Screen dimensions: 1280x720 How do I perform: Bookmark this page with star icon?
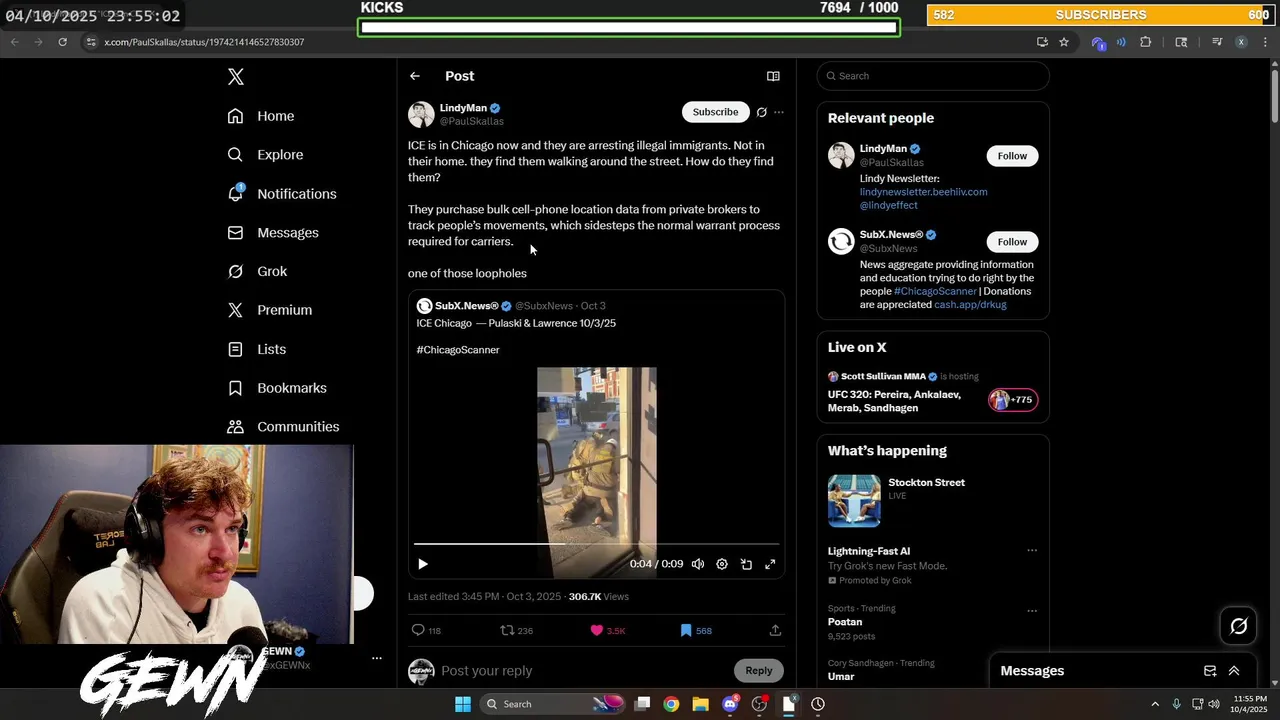click(x=1064, y=42)
